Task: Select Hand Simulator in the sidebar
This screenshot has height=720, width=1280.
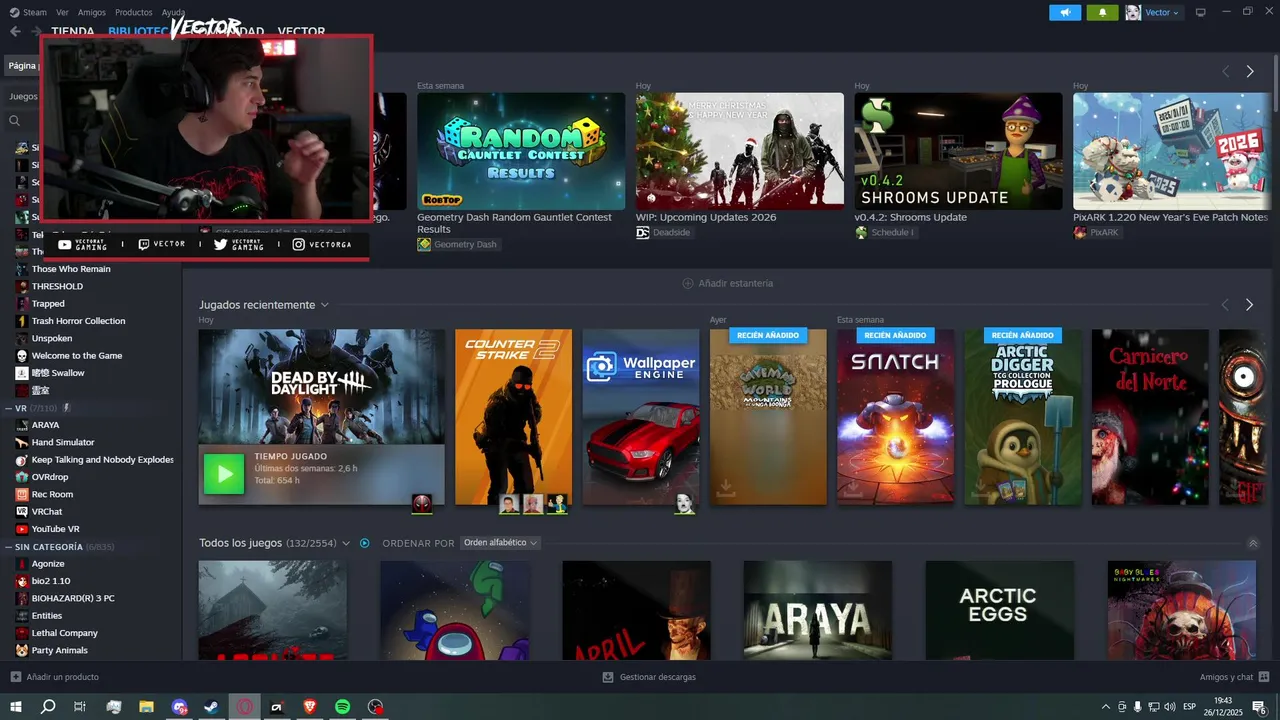Action: [62, 442]
